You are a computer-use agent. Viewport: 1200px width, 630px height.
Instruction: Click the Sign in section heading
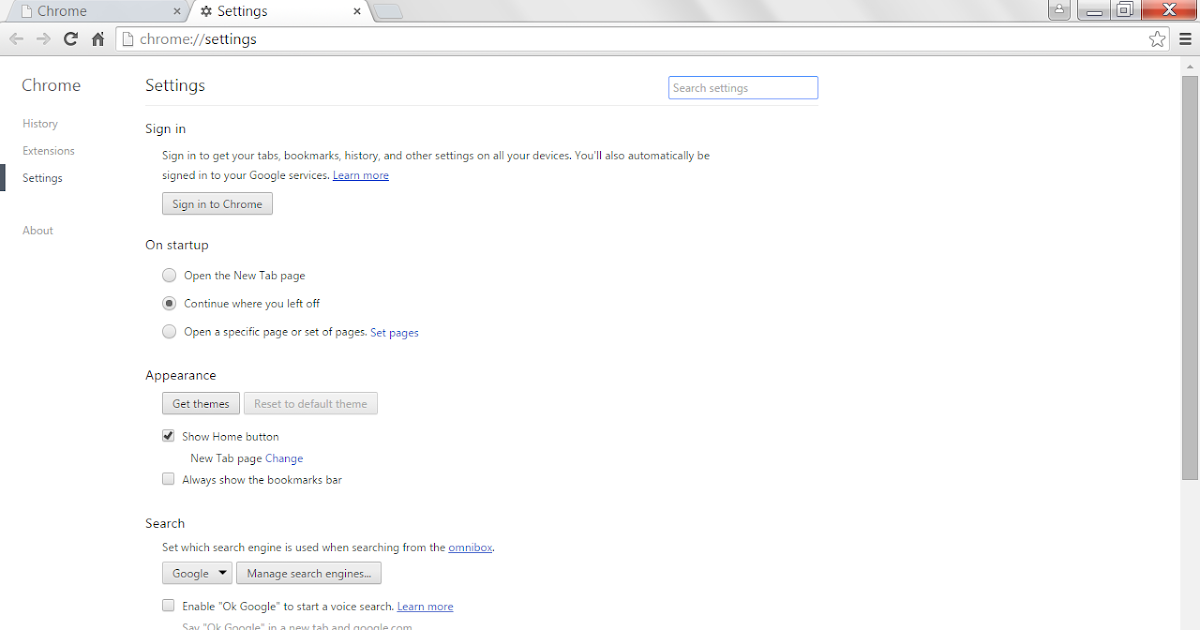(166, 129)
